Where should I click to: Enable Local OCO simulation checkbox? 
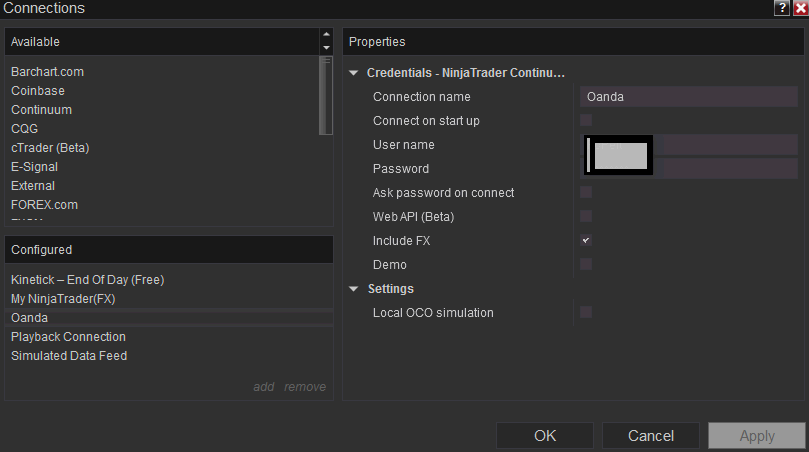pyautogui.click(x=586, y=312)
